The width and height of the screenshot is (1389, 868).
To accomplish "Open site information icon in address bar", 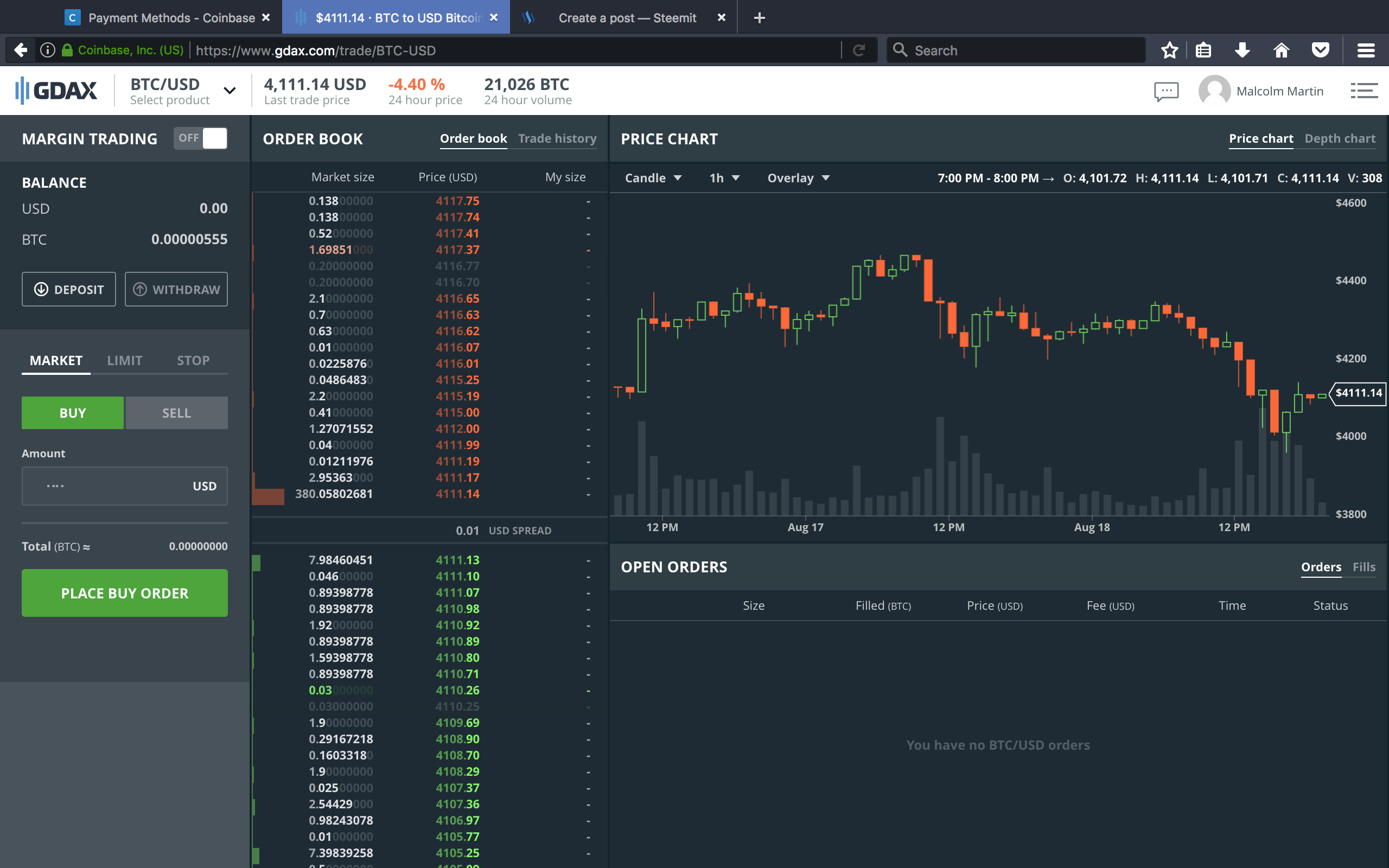I will pos(48,50).
